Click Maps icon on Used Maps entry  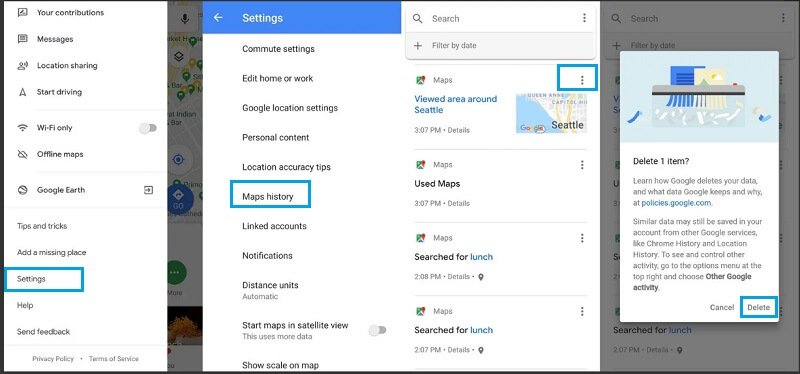point(420,165)
